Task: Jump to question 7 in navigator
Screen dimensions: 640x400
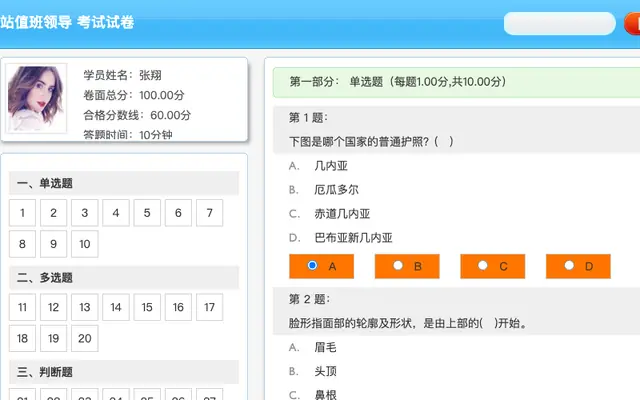Action: click(x=209, y=213)
